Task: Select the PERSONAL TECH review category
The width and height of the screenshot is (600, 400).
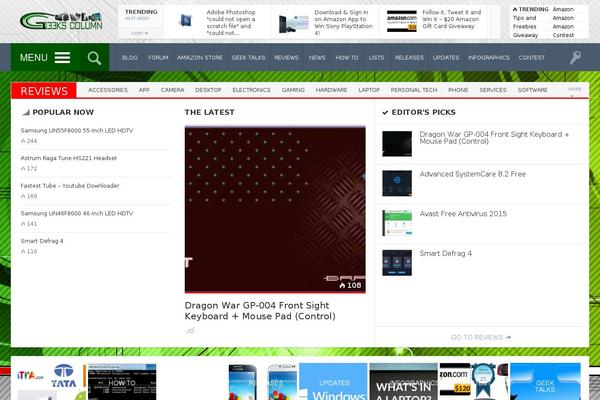Action: click(414, 90)
